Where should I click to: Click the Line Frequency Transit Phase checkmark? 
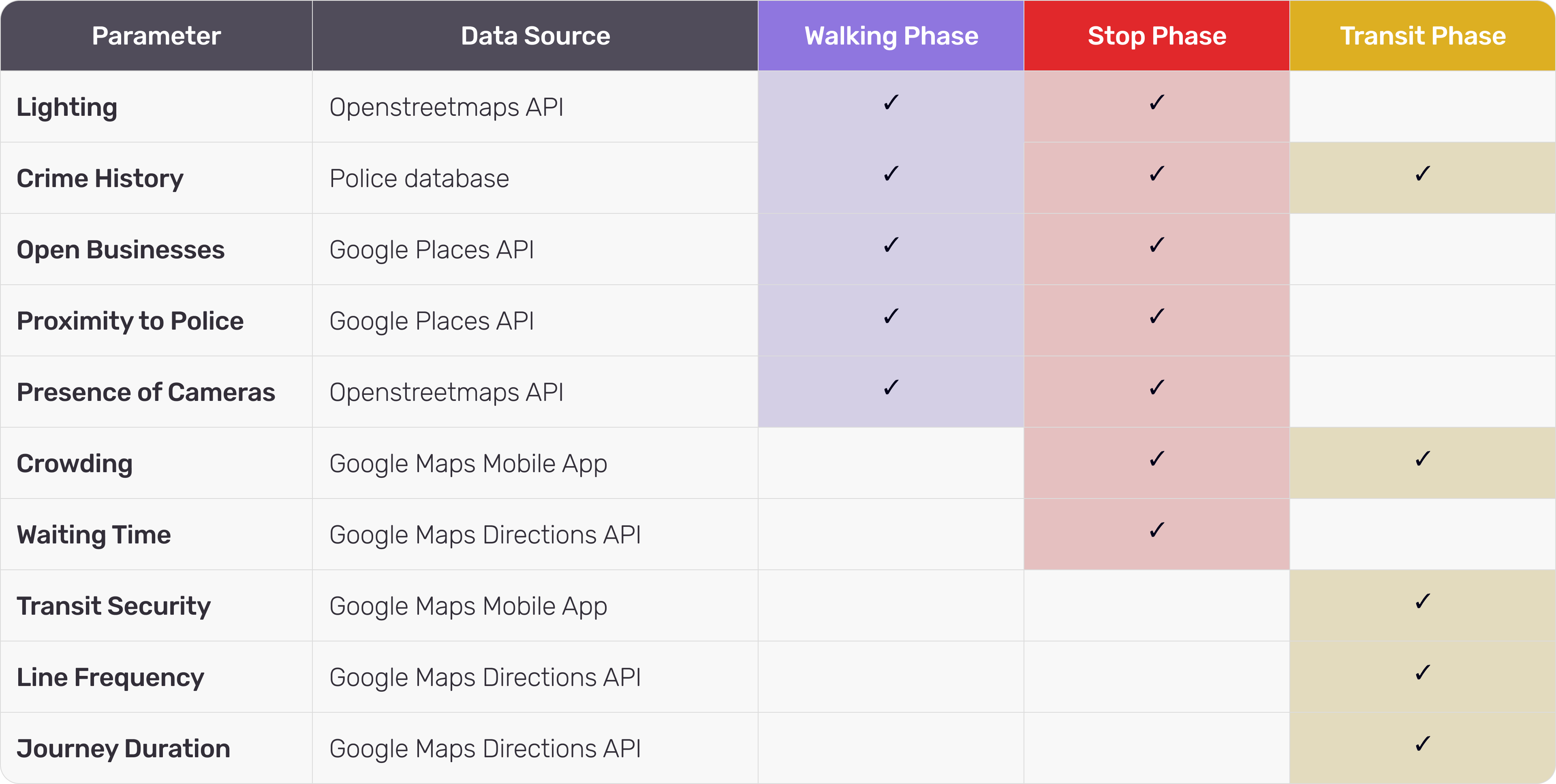(x=1423, y=672)
